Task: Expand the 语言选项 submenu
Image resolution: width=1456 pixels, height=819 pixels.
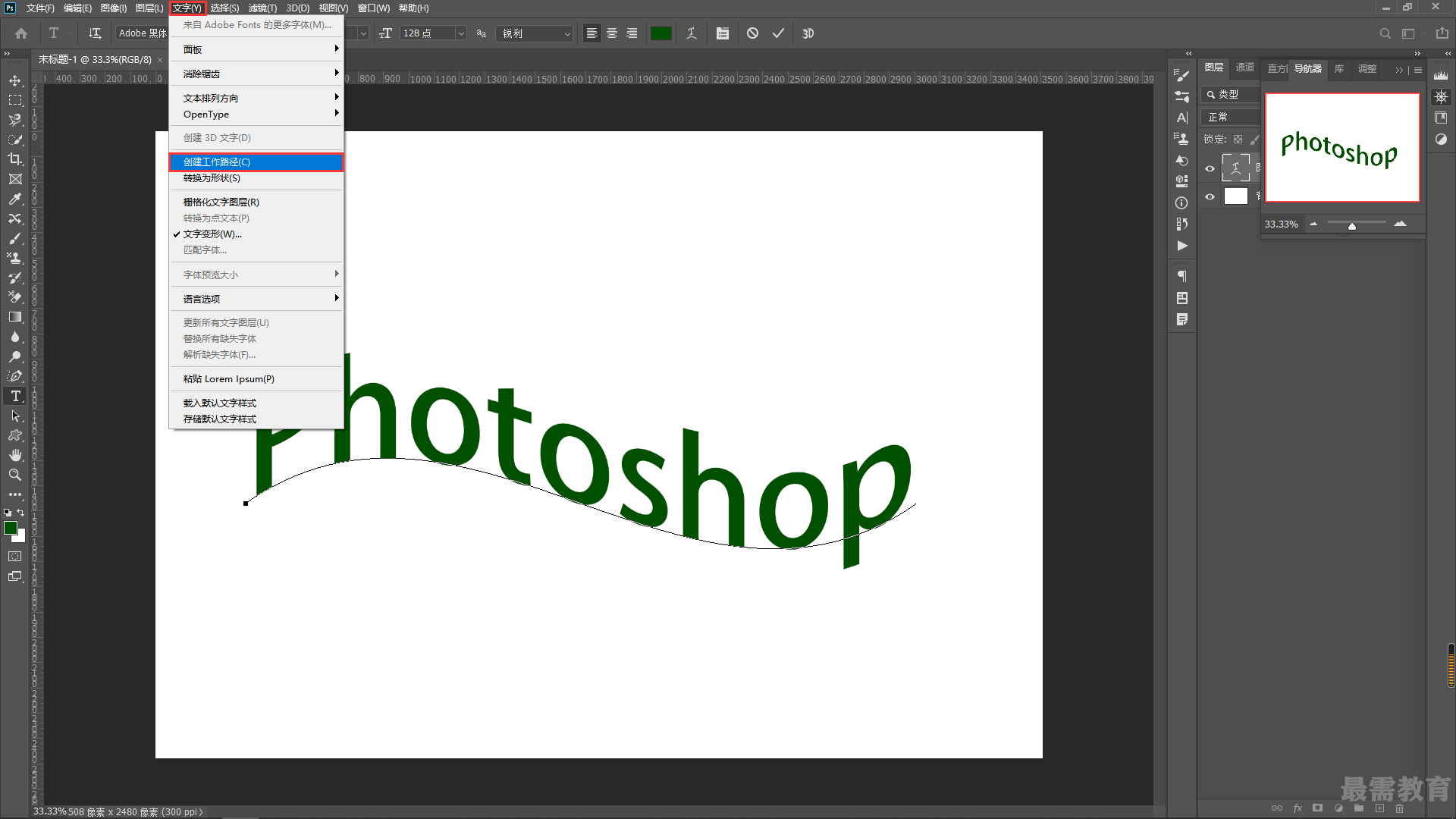Action: tap(256, 299)
